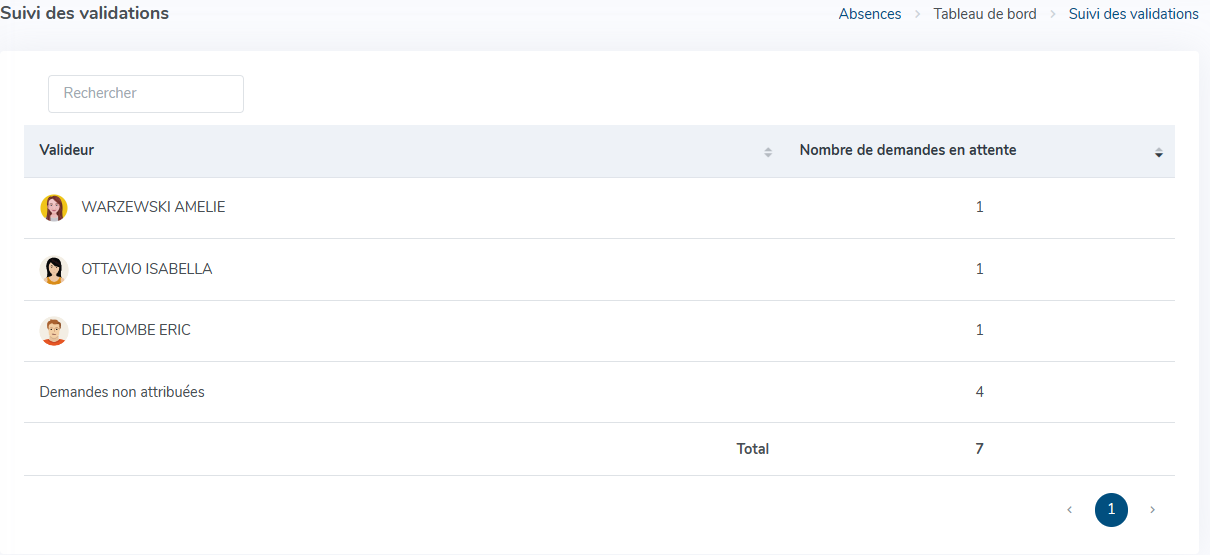Open the Absences breadcrumb link
1210x555 pixels.
coord(870,14)
